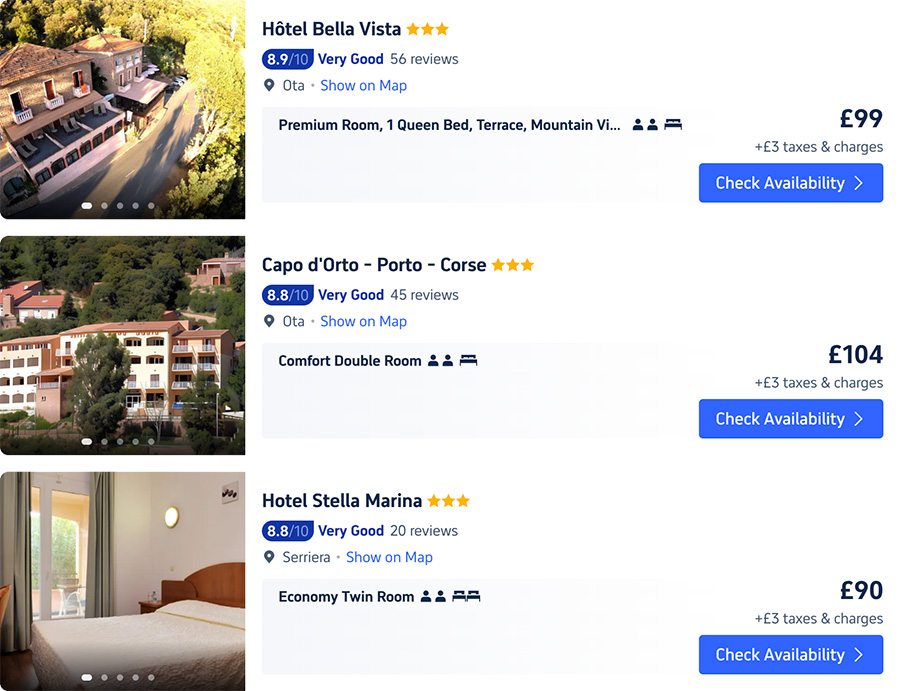Show Capo d'Orto - Porto - Corse on the map

(363, 321)
